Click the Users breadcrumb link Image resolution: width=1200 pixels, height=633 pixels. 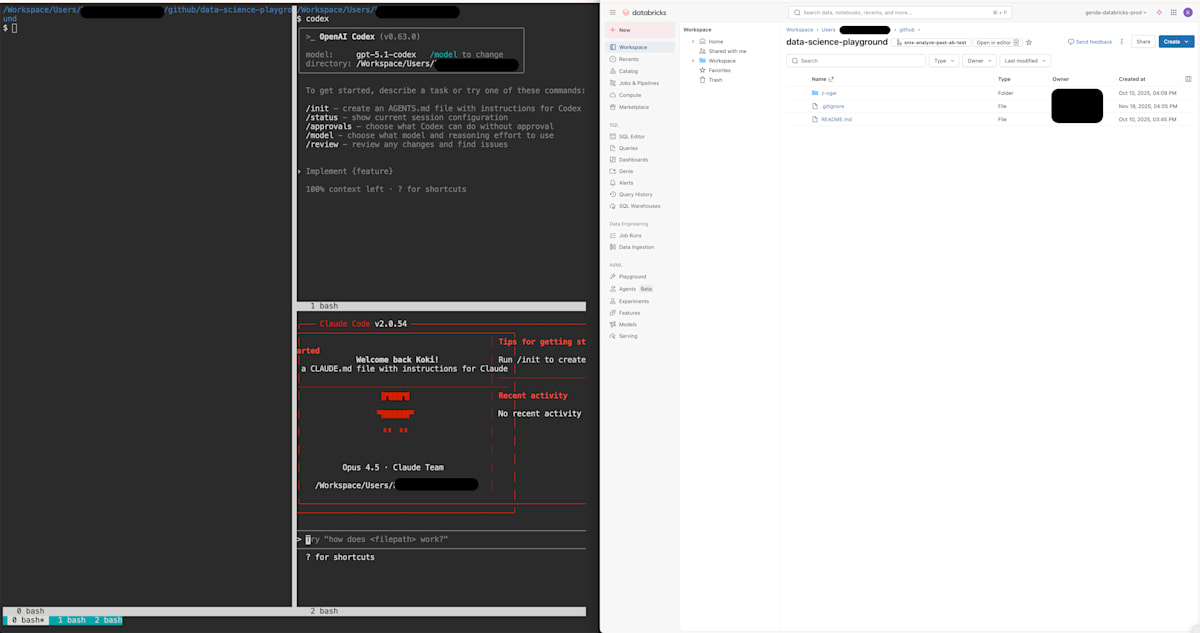point(828,30)
